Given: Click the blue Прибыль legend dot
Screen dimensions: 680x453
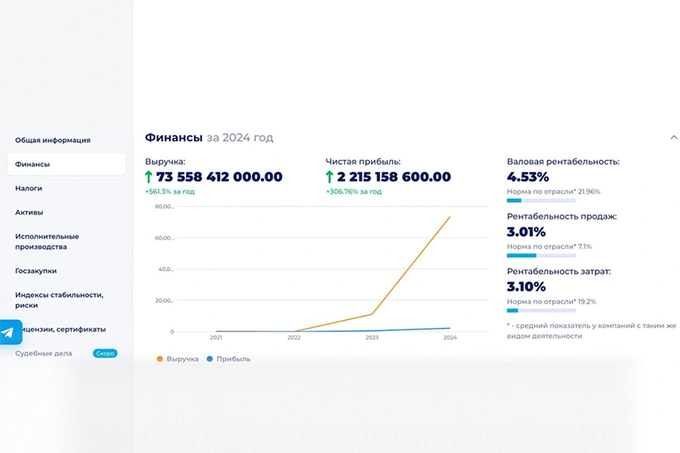Looking at the screenshot, I should [209, 358].
